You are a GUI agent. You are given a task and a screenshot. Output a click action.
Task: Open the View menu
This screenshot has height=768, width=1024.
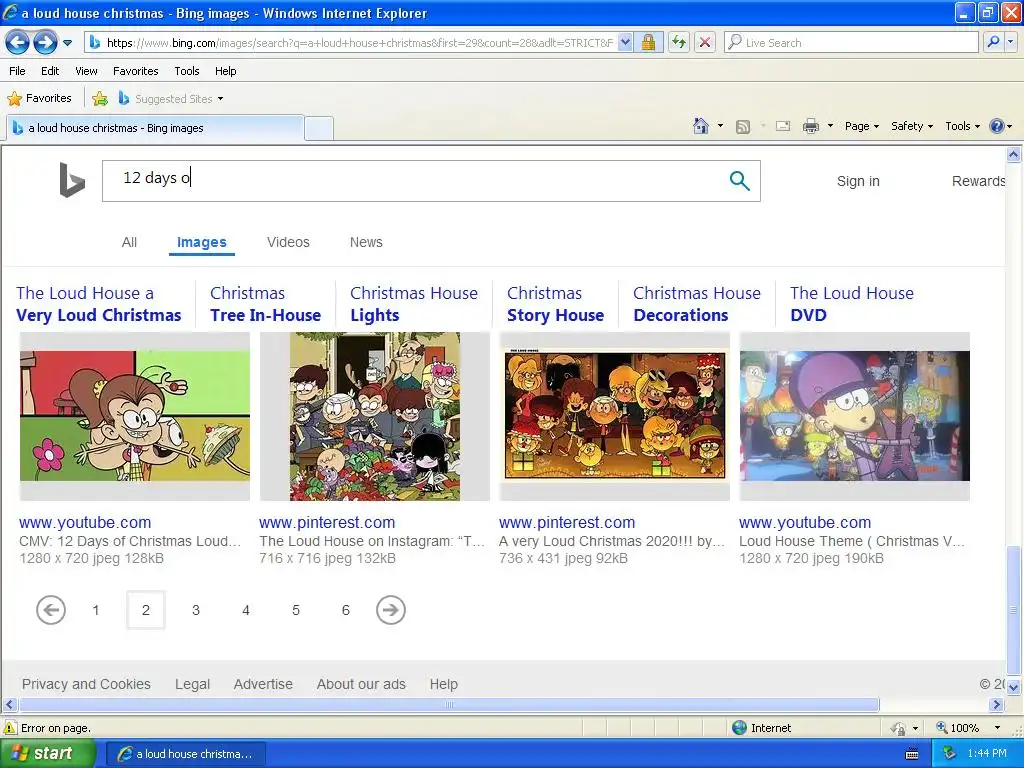coord(86,71)
